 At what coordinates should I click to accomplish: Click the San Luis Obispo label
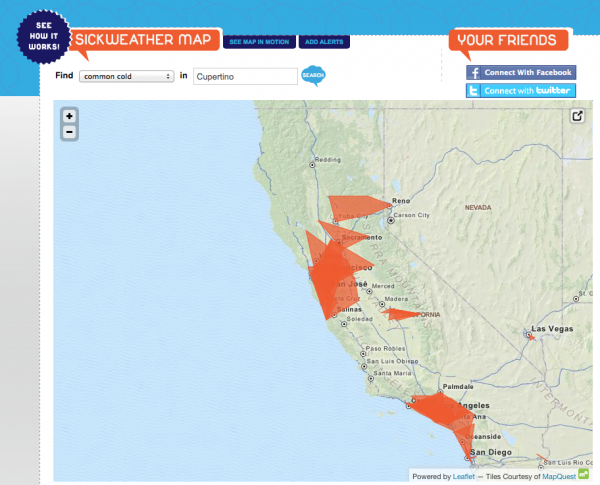pyautogui.click(x=392, y=361)
